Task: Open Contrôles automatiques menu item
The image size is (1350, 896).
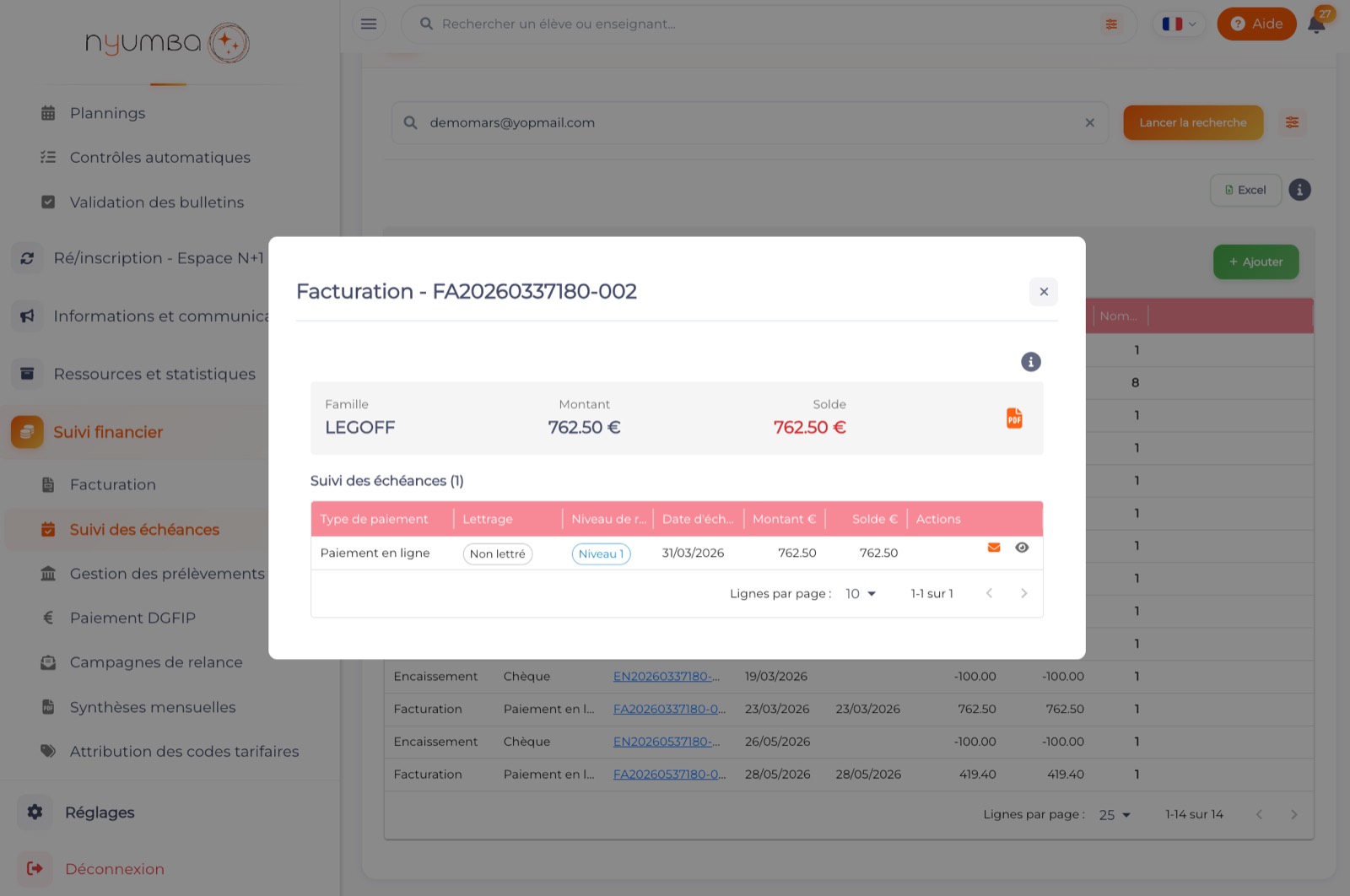Action: point(159,158)
